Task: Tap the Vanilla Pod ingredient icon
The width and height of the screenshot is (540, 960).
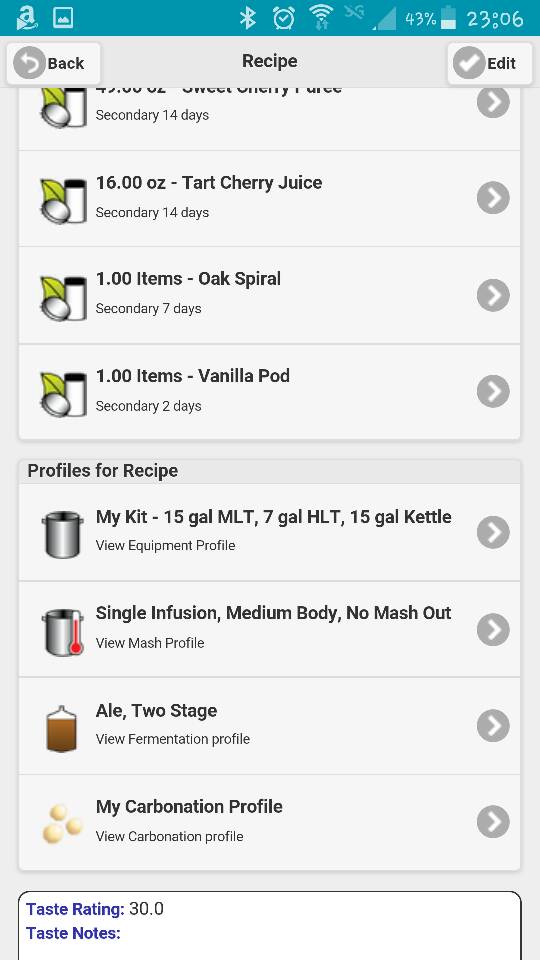Action: point(64,394)
